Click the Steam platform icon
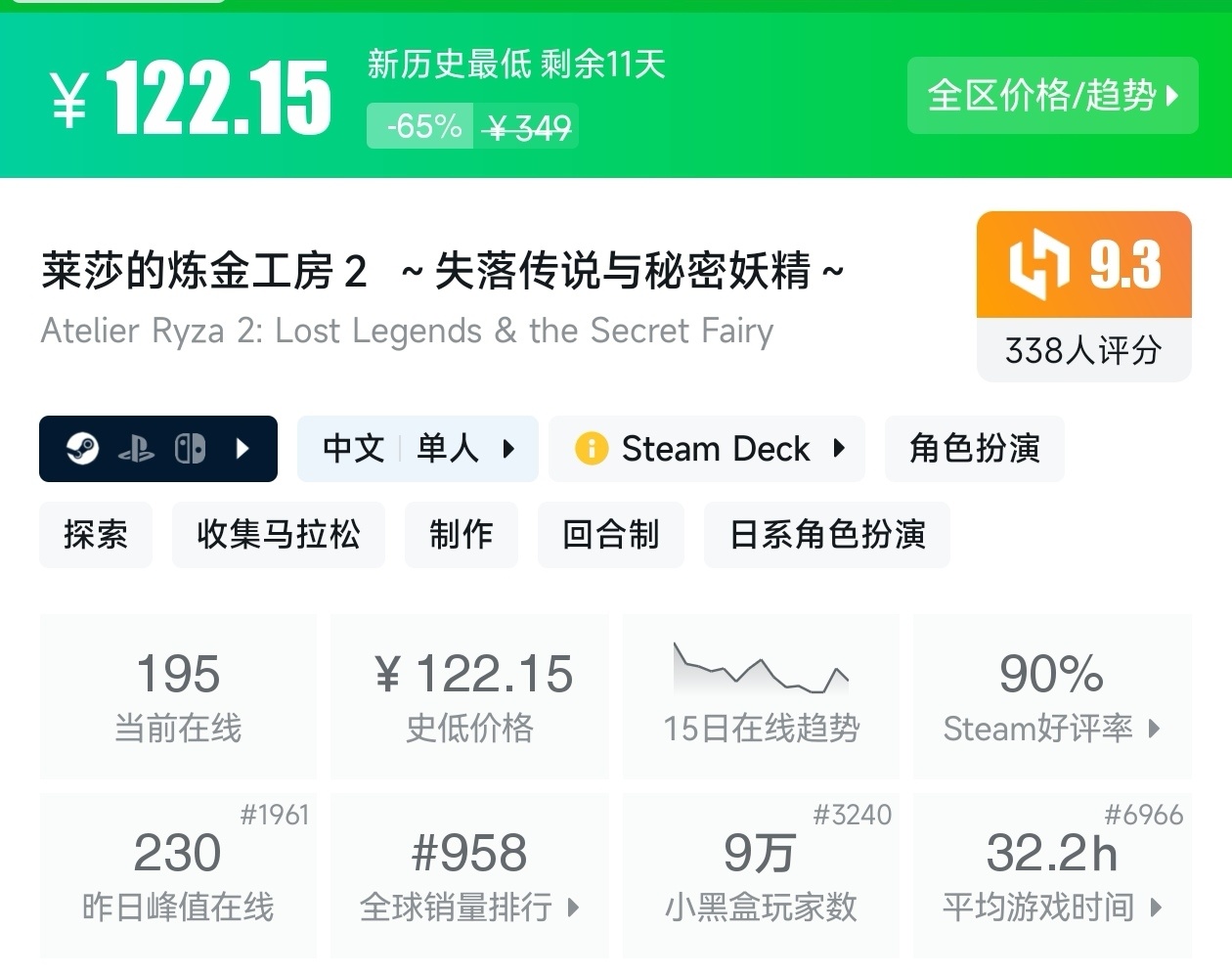Viewport: 1232px width, 974px height. click(x=83, y=449)
